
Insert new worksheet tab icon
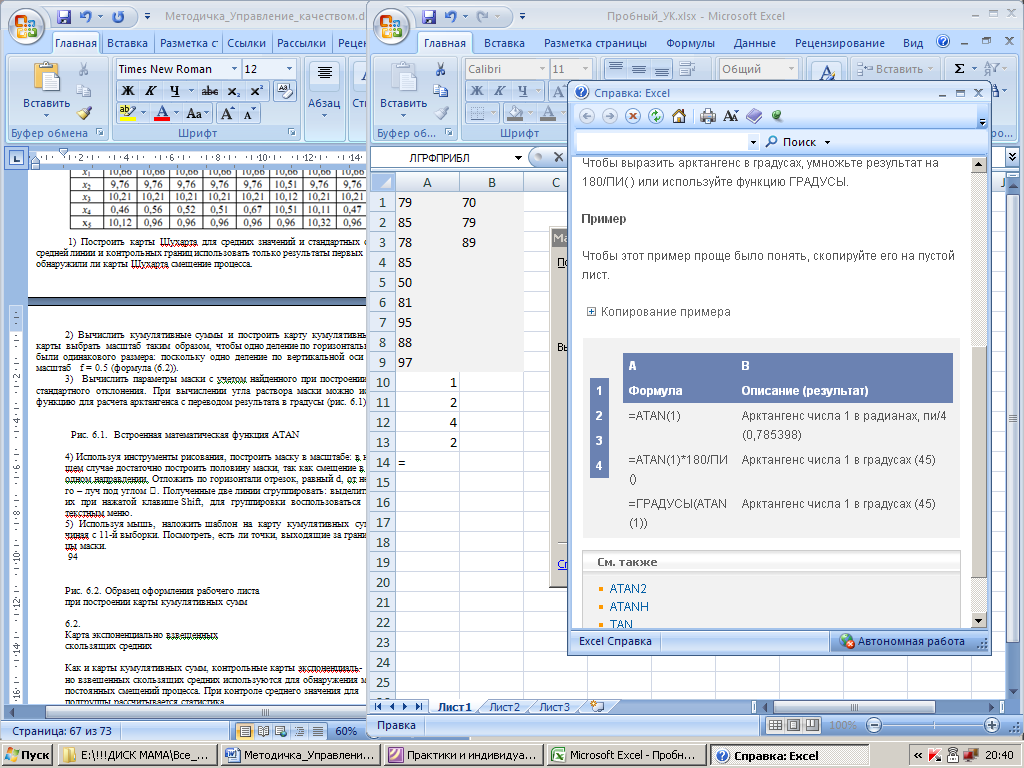(x=596, y=707)
